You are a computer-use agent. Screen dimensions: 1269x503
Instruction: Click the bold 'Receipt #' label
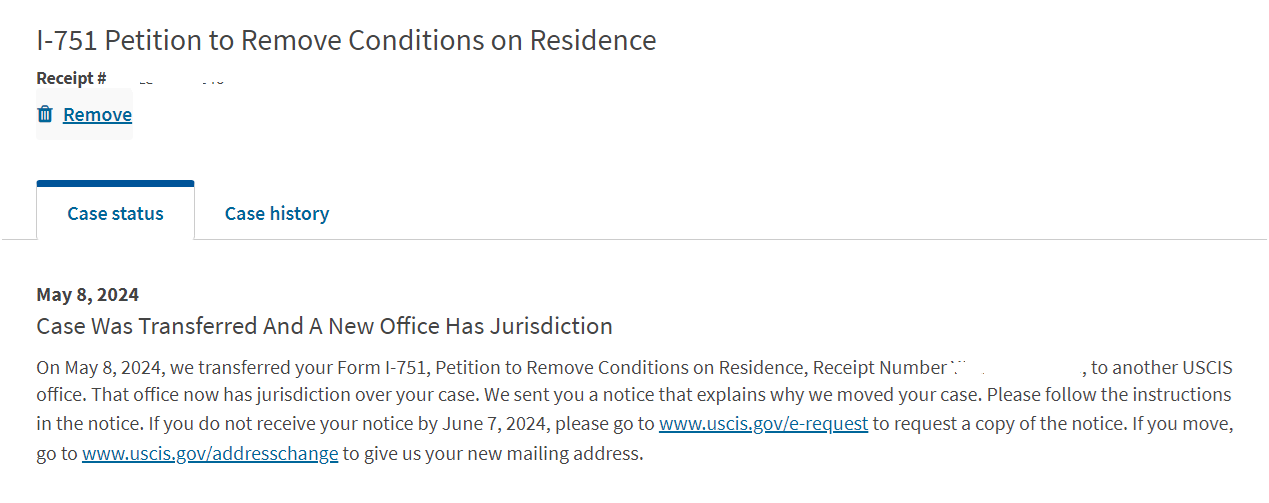point(72,78)
